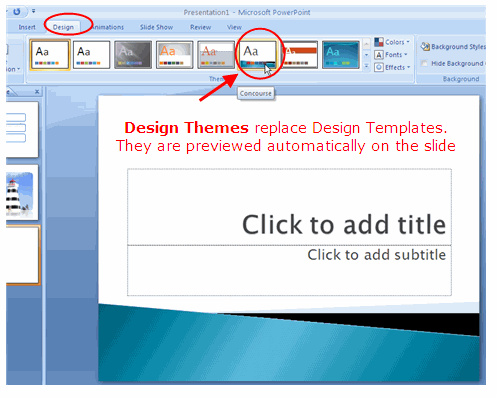Open the Review tab
This screenshot has height=398, width=497.
coord(200,27)
